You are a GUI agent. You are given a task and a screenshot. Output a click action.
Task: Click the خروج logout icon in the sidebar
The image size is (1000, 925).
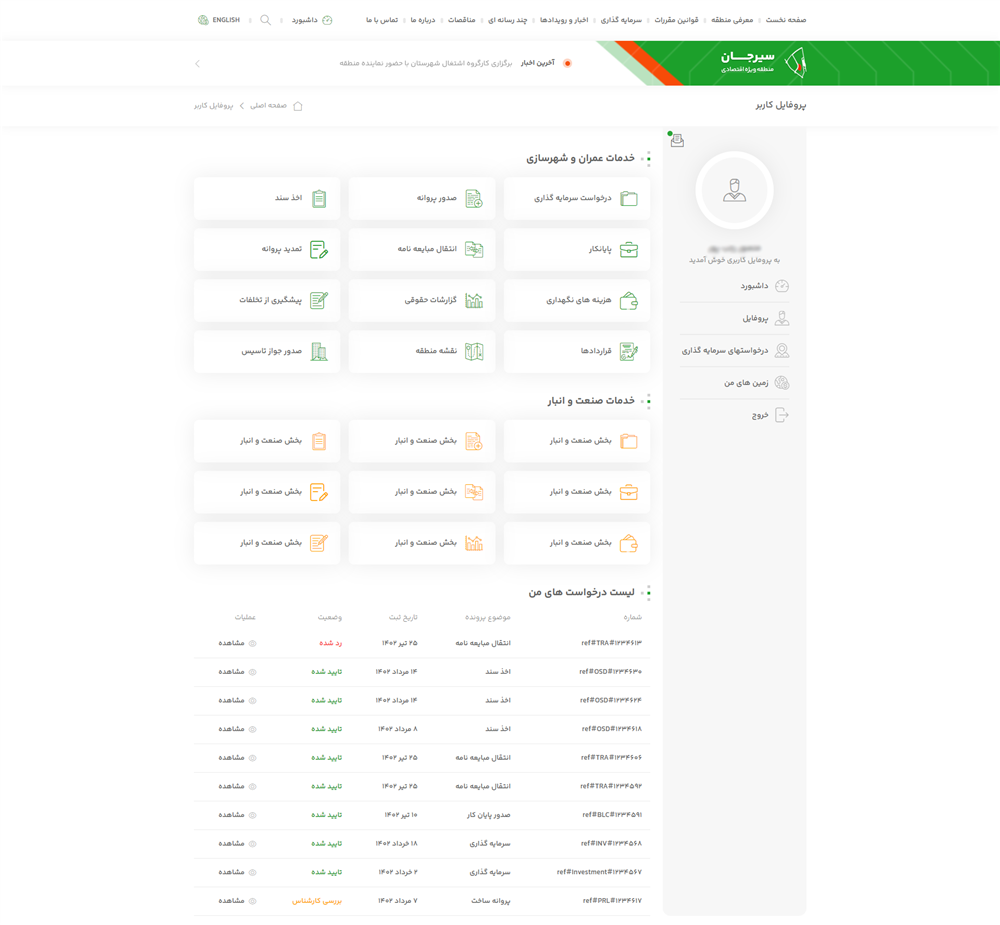(x=782, y=415)
